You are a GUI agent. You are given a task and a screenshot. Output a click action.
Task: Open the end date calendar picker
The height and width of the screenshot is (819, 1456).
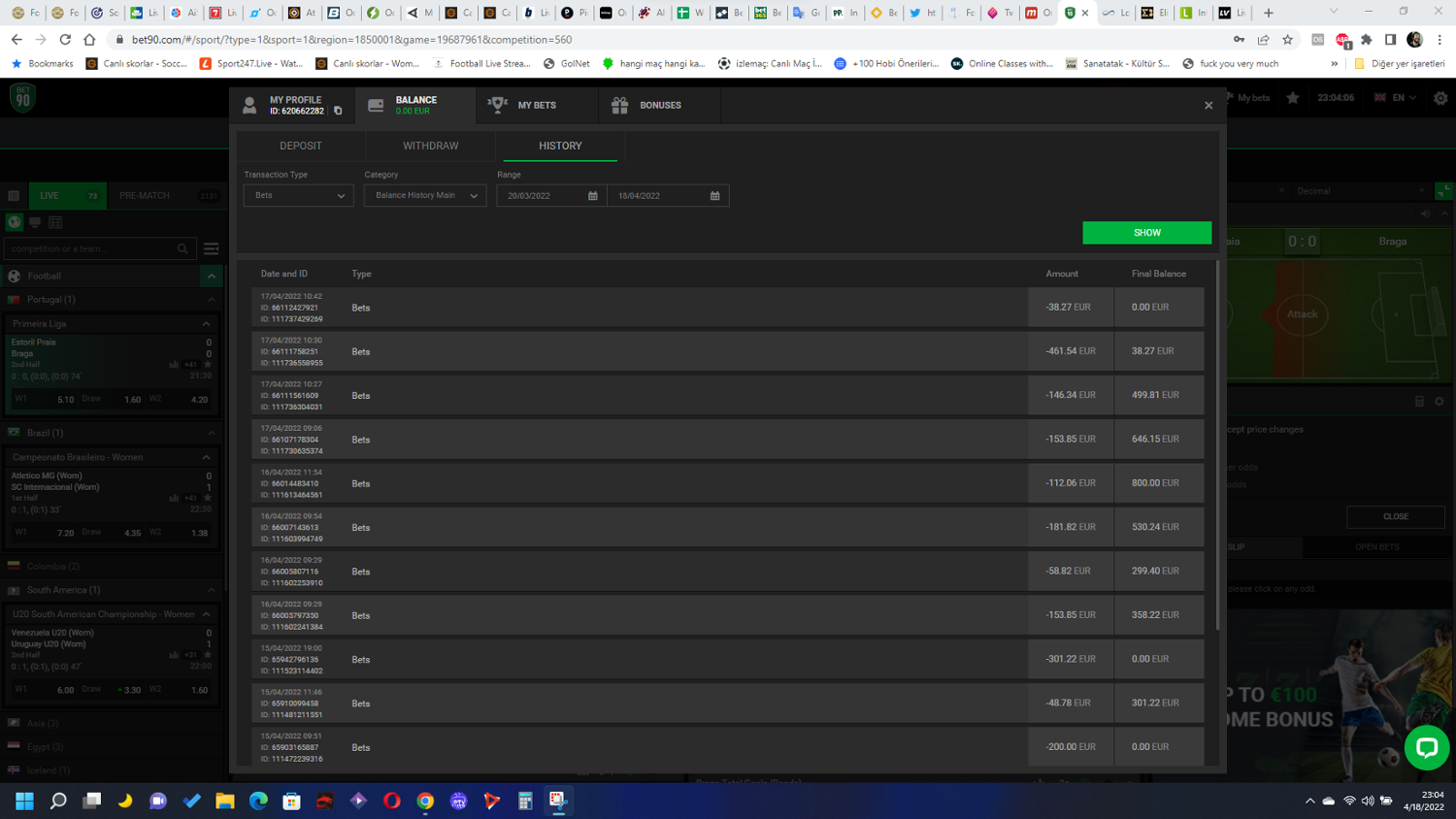715,196
